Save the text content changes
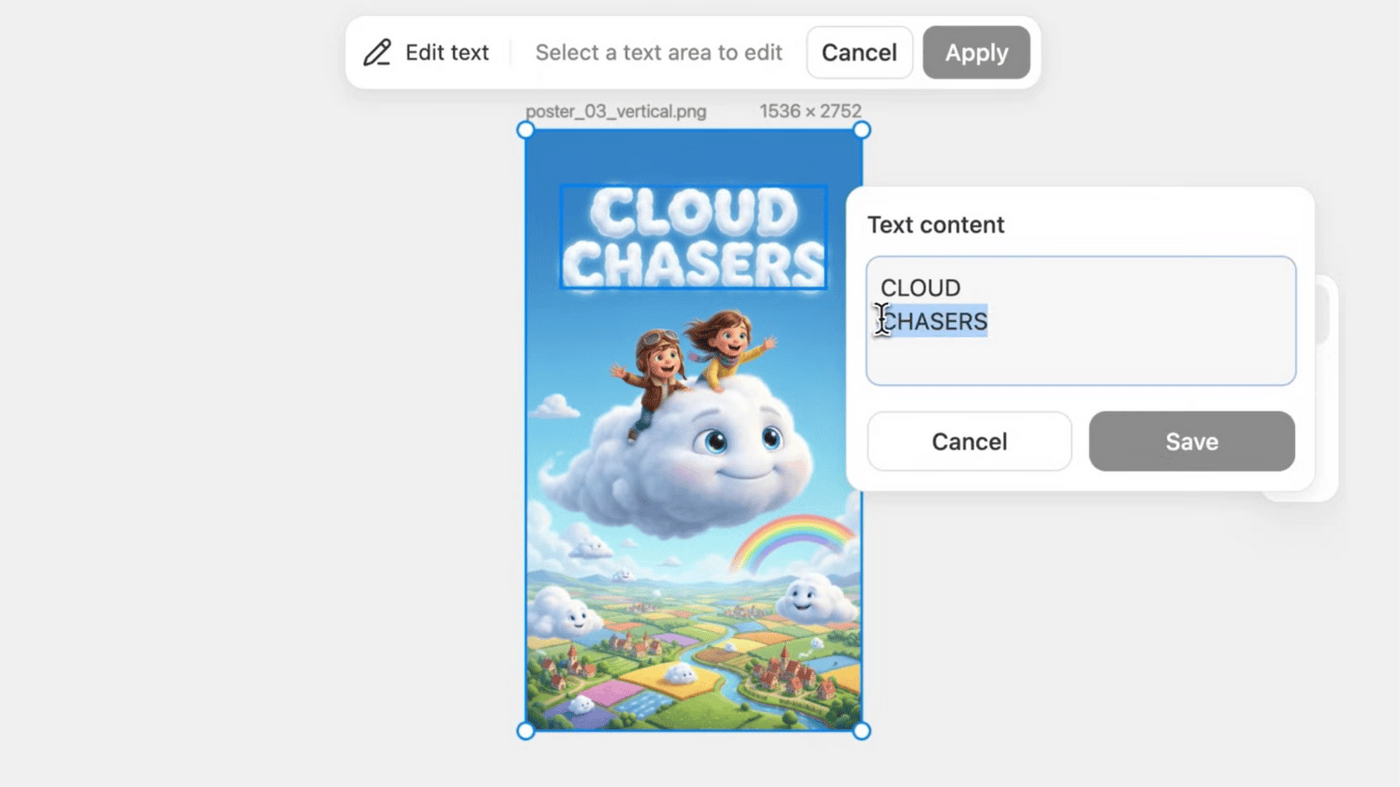The width and height of the screenshot is (1400, 787). pyautogui.click(x=1191, y=441)
